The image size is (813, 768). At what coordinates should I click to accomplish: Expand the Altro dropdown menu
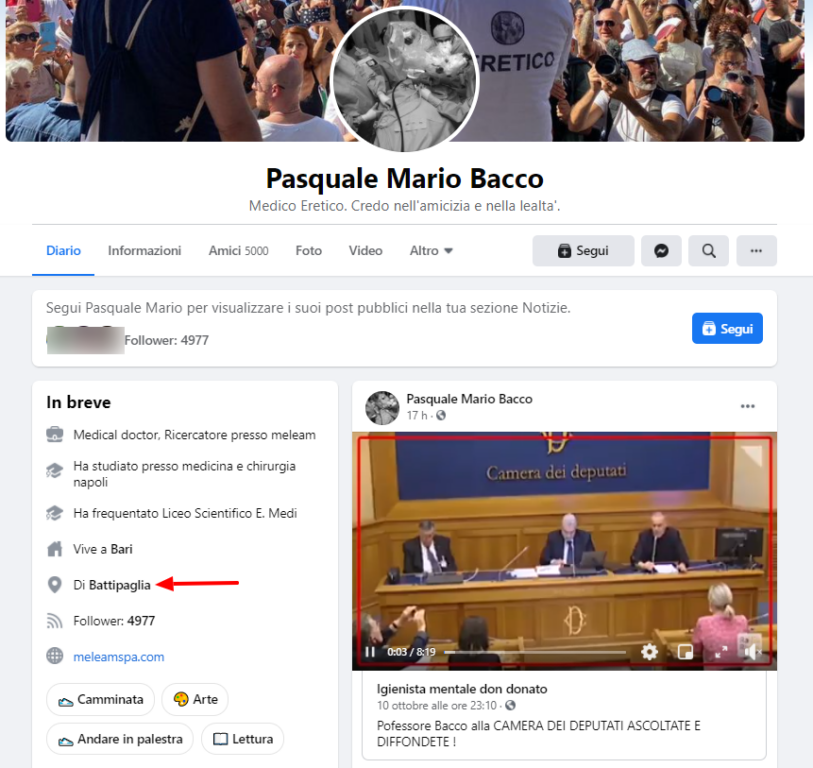(431, 251)
